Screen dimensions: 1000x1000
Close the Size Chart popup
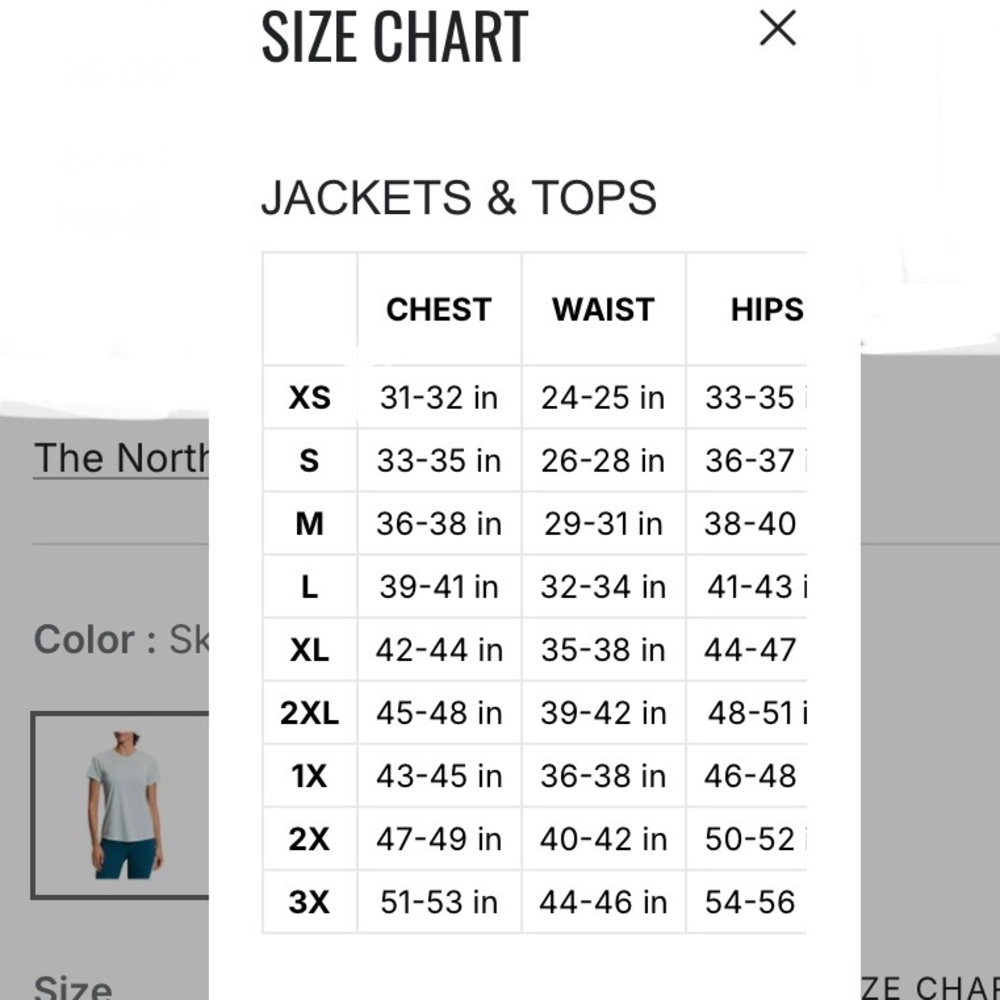(777, 28)
